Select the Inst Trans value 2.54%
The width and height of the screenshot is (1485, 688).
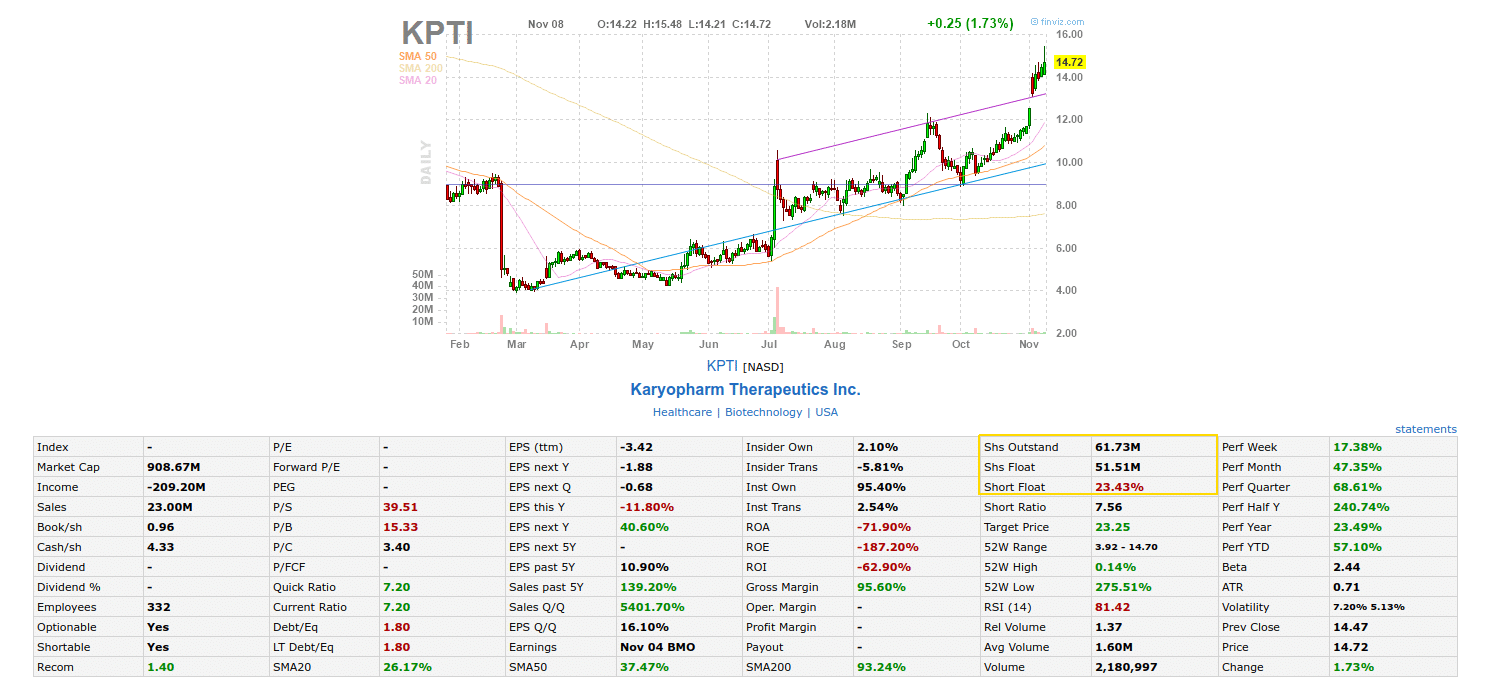pyautogui.click(x=877, y=507)
